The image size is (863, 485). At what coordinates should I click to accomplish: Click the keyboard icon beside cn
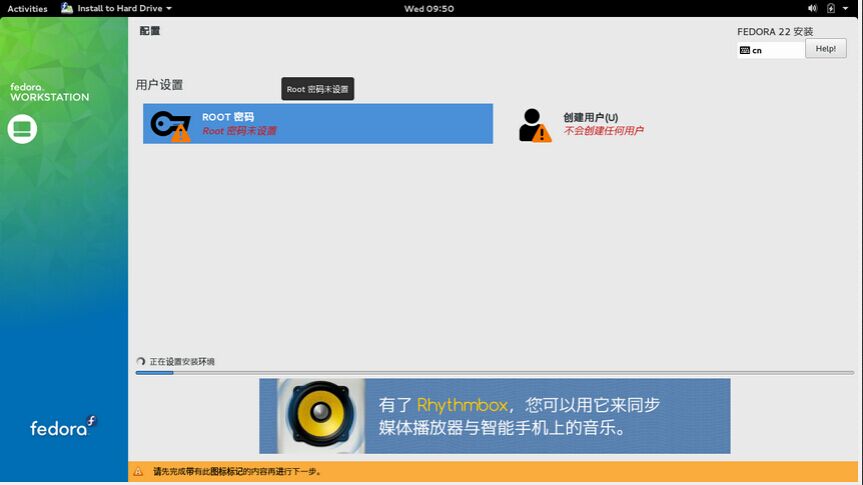pos(745,50)
